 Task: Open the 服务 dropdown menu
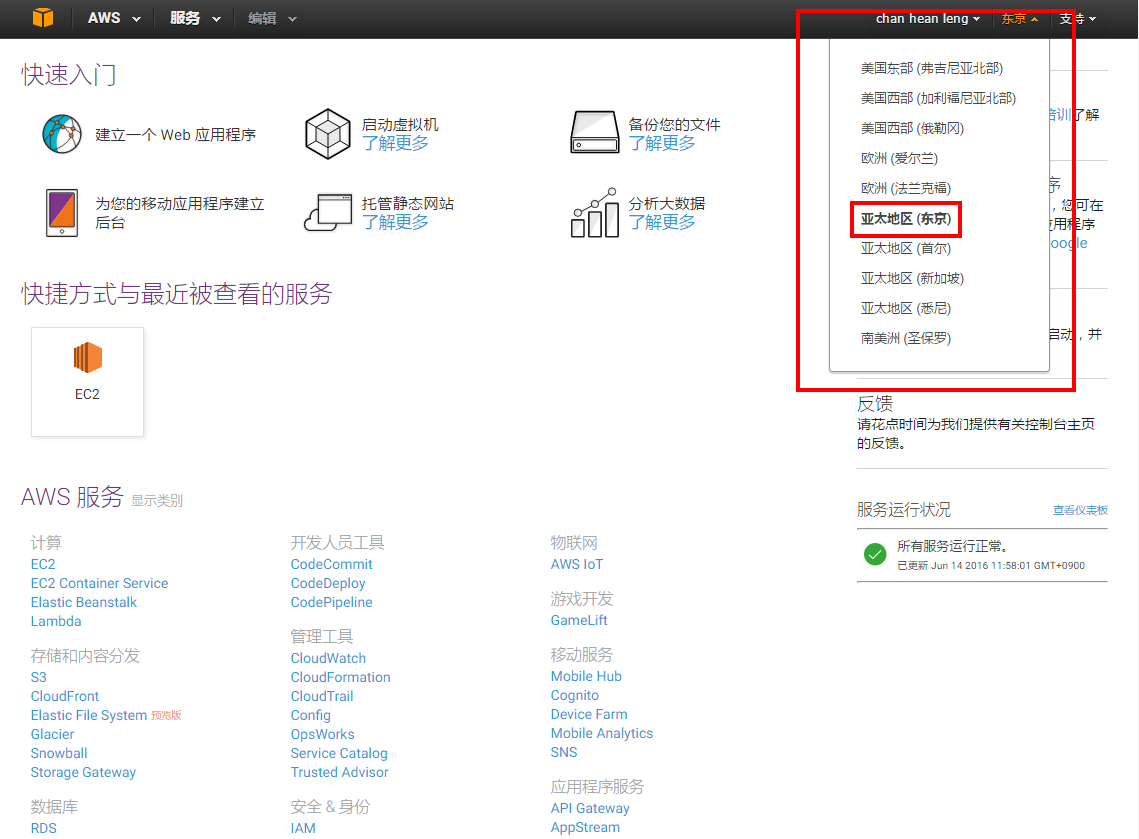pyautogui.click(x=195, y=18)
